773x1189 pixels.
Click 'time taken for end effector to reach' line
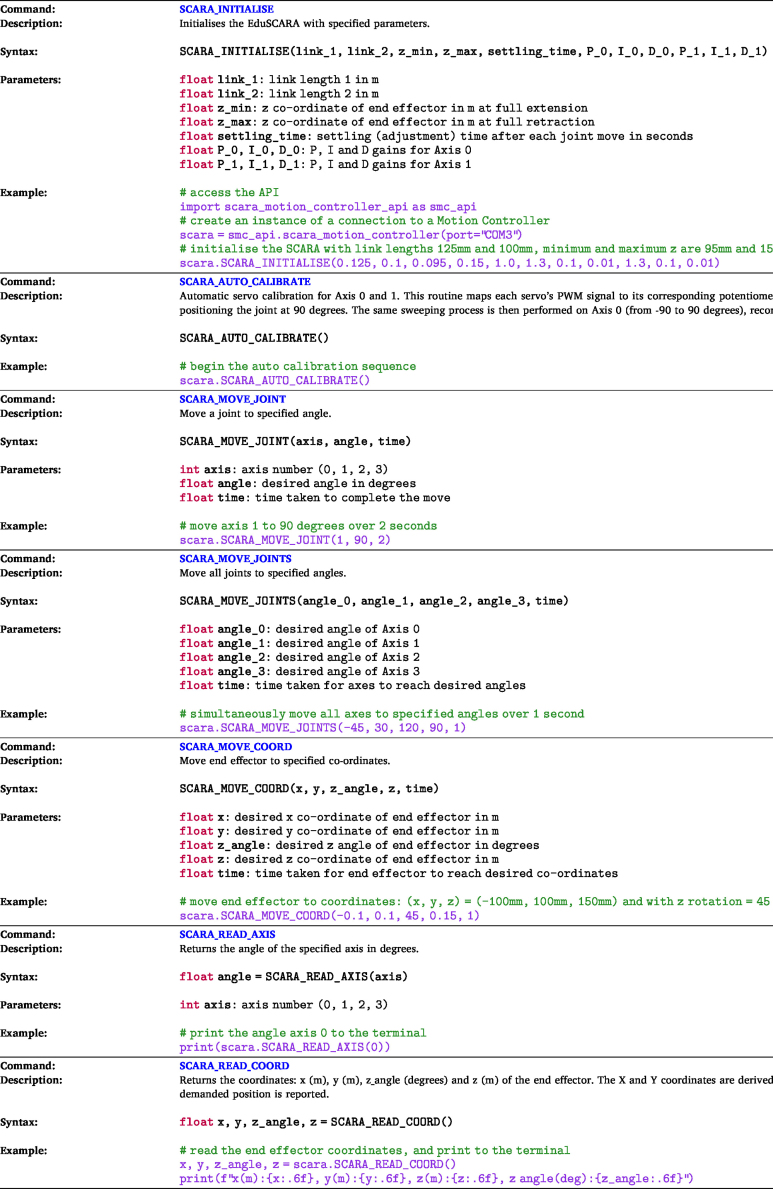tap(398, 874)
